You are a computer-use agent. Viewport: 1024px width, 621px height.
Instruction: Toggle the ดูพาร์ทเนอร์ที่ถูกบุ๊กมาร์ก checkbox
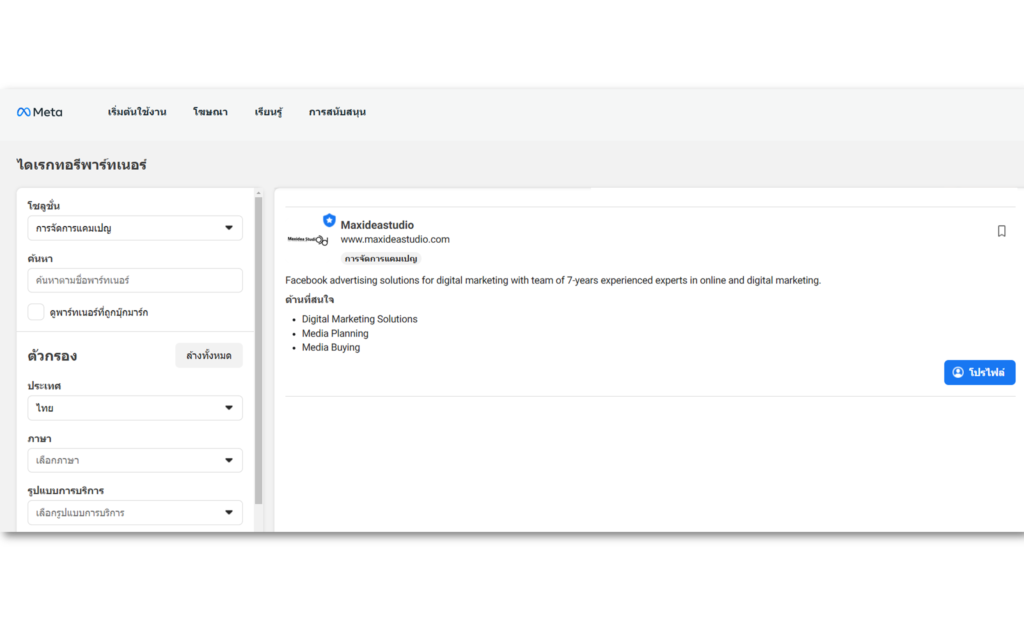pos(36,312)
